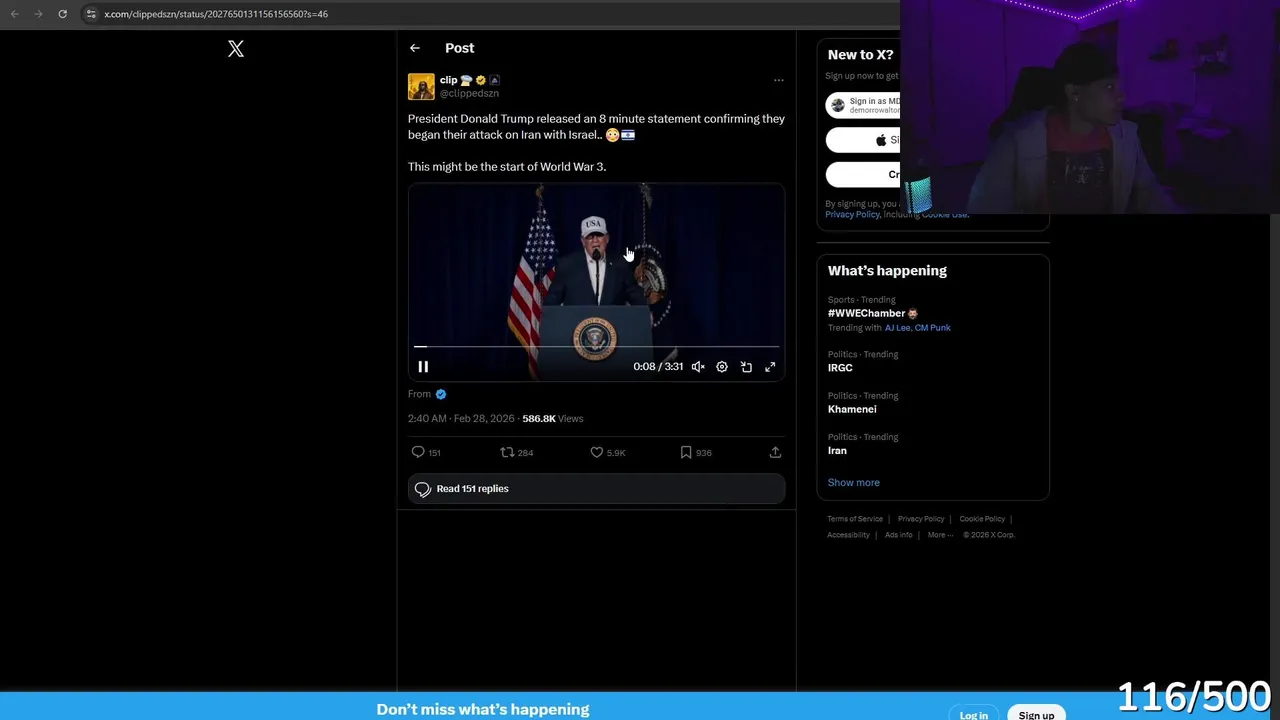Open Cookie Policy footer link

[982, 519]
